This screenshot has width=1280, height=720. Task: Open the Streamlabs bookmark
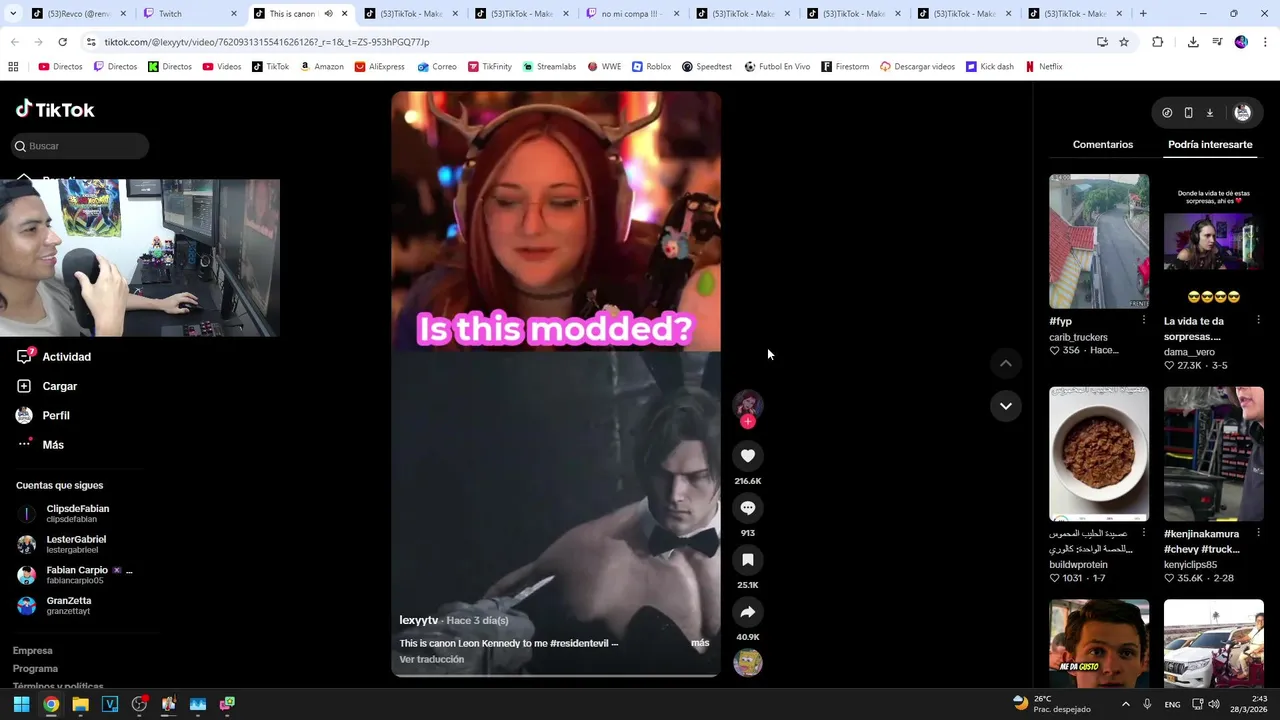(549, 67)
